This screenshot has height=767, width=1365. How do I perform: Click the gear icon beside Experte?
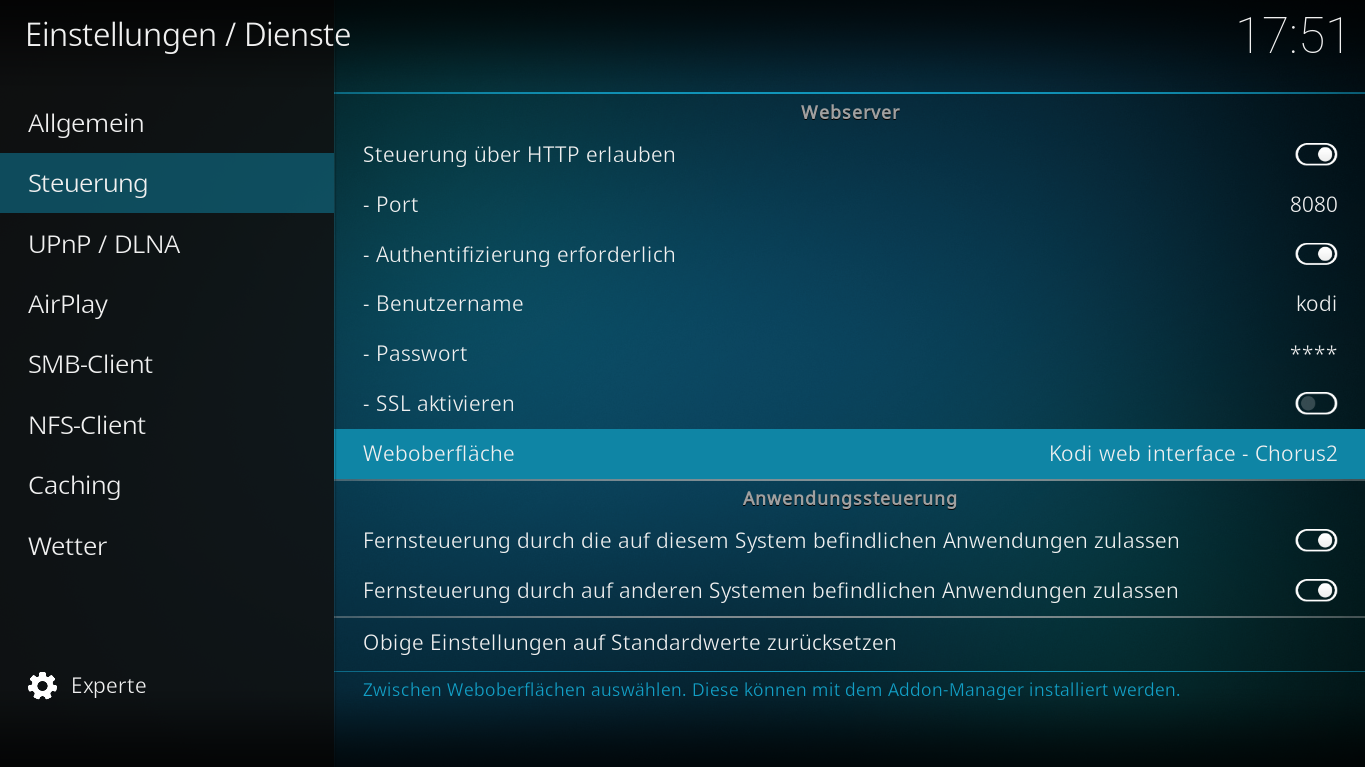click(43, 686)
